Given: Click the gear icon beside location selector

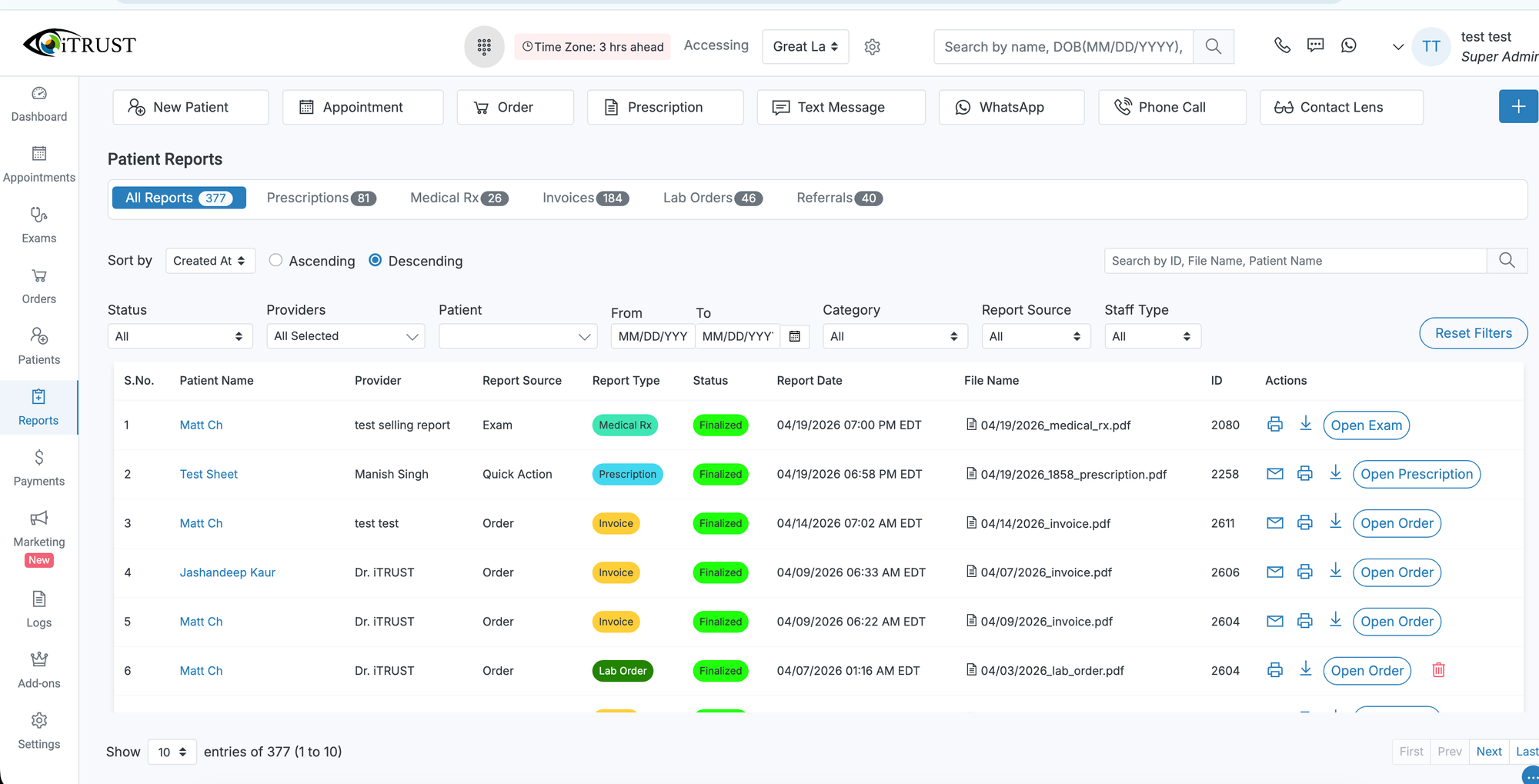Looking at the screenshot, I should pos(872,47).
